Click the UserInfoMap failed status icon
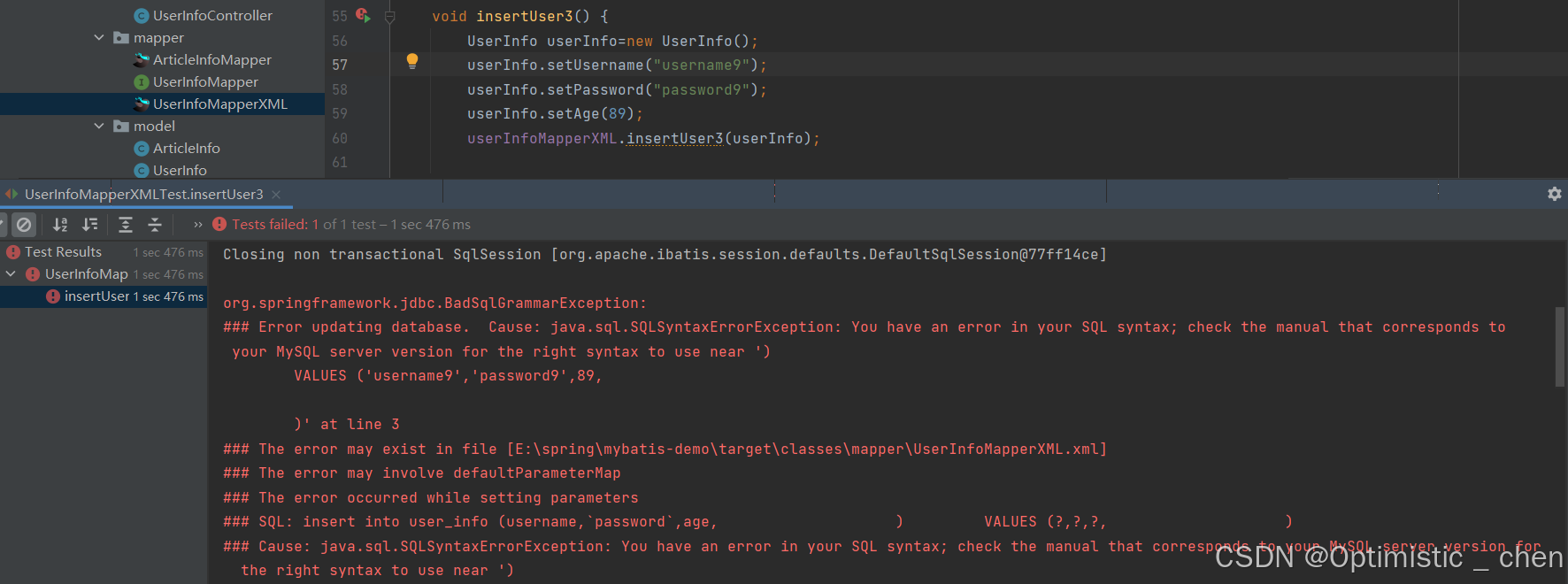 33,274
